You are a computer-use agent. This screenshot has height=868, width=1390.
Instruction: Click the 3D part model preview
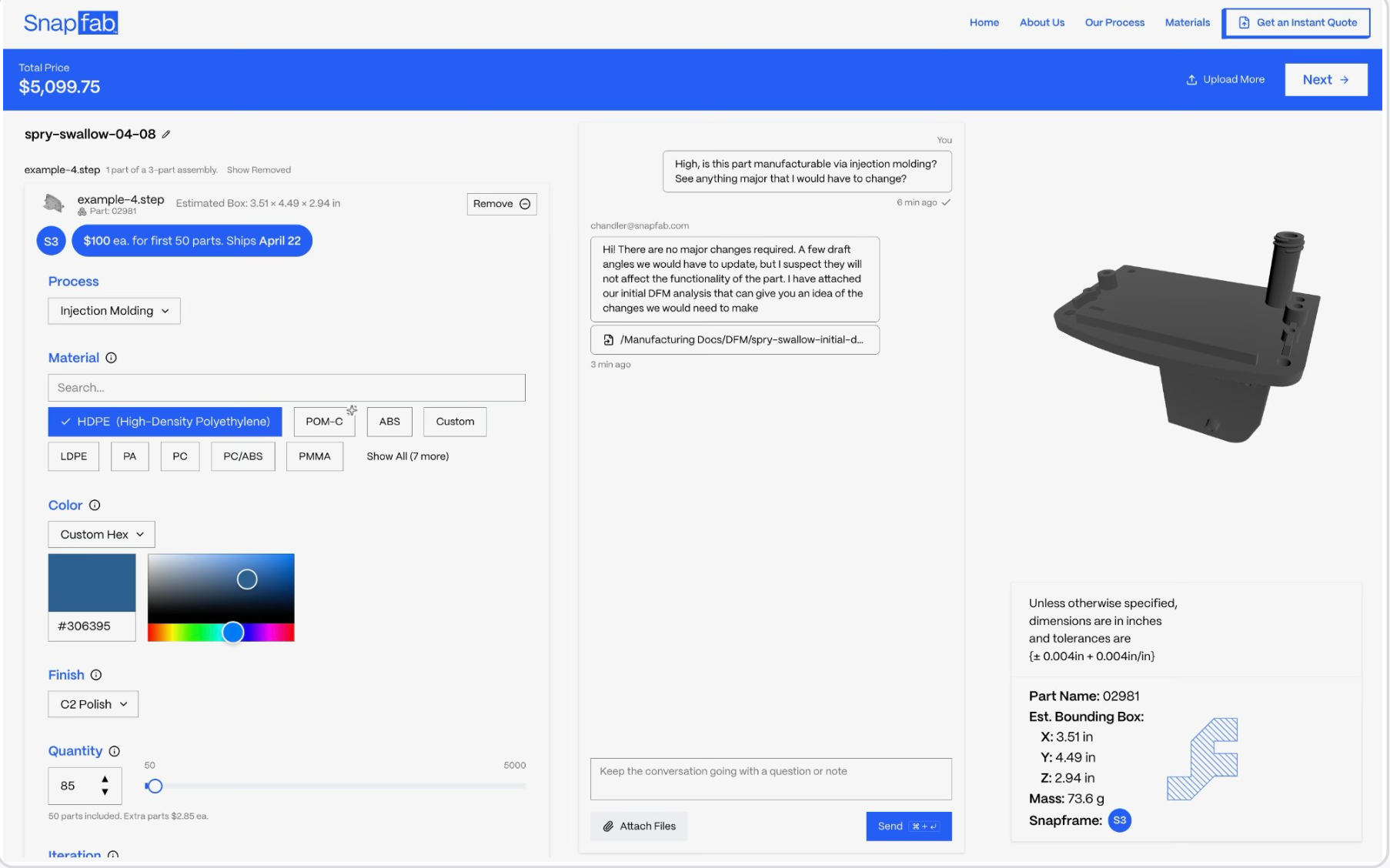[x=1187, y=338]
